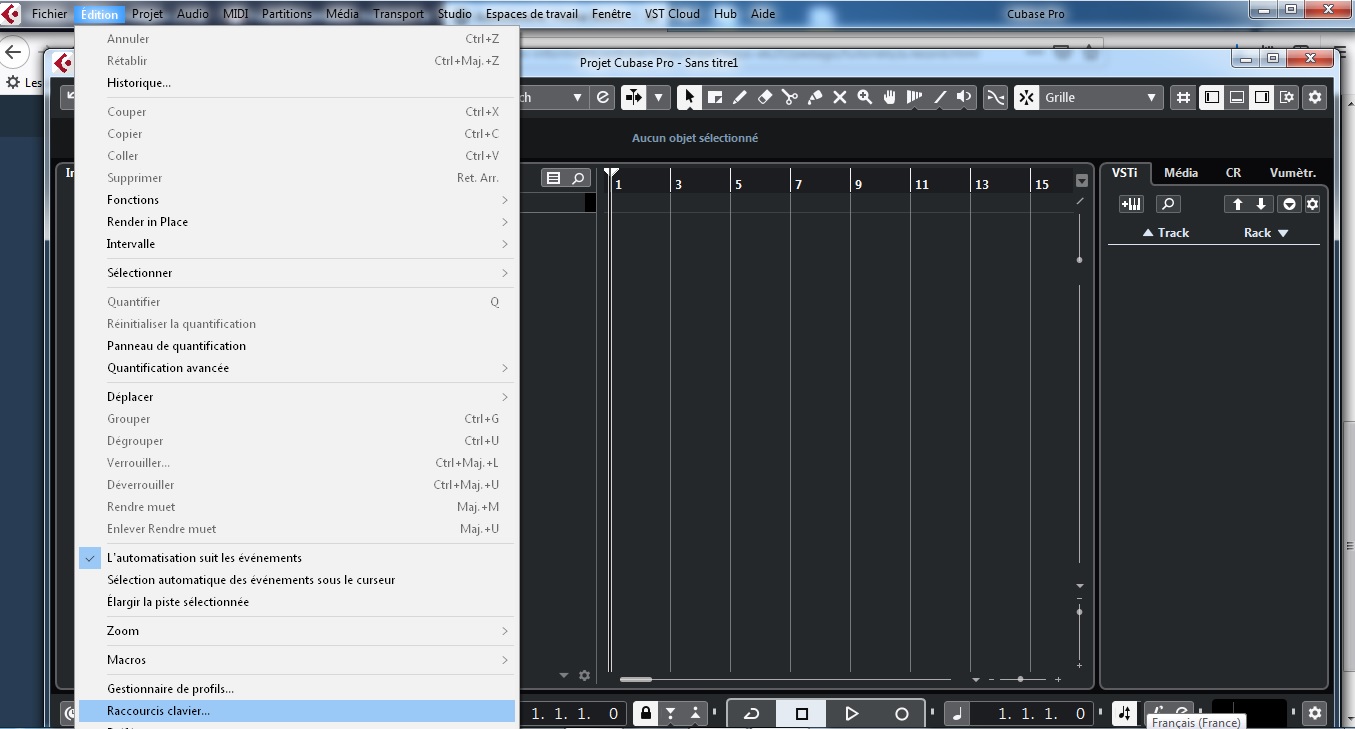Open track list preset list icon
The height and width of the screenshot is (729, 1355).
click(554, 178)
